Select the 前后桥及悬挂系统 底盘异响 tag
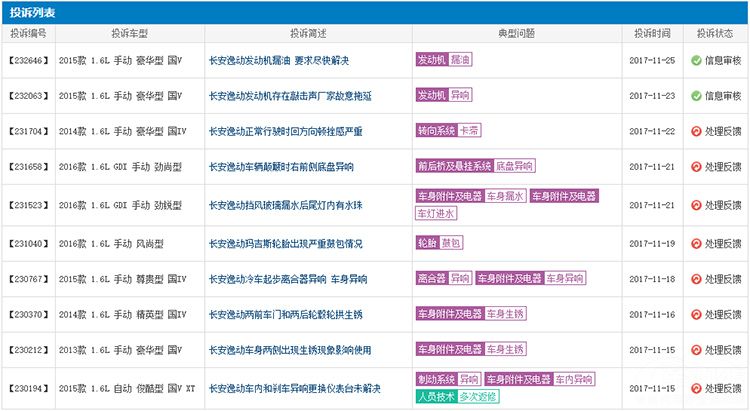750x411 pixels. click(475, 166)
